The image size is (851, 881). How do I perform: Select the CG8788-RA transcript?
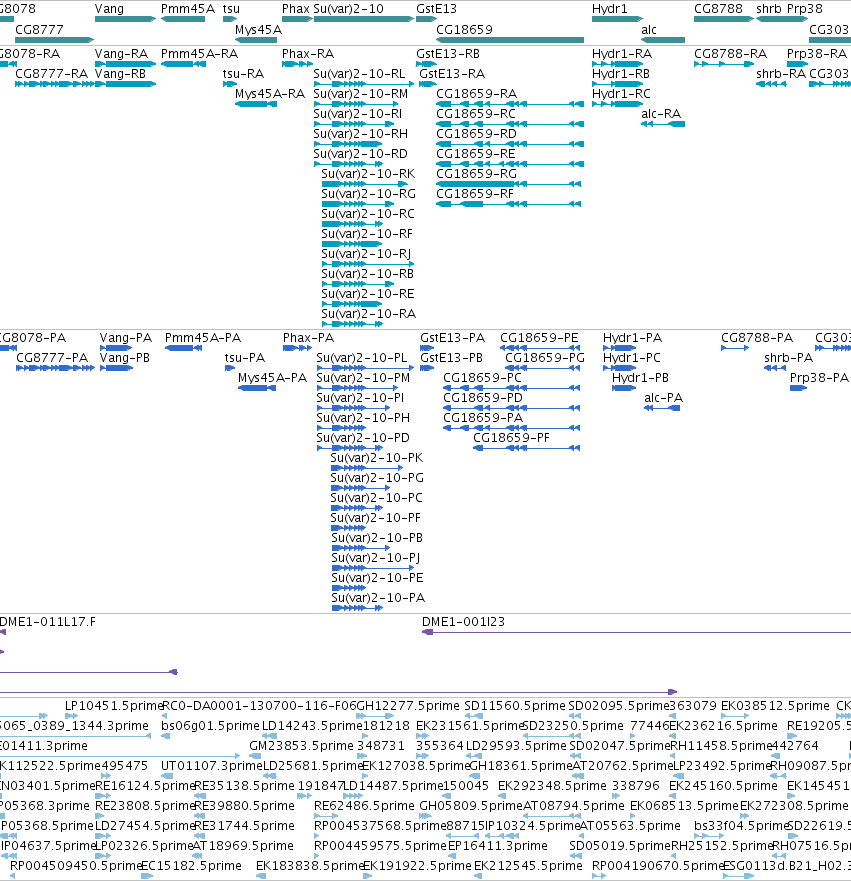tap(723, 64)
